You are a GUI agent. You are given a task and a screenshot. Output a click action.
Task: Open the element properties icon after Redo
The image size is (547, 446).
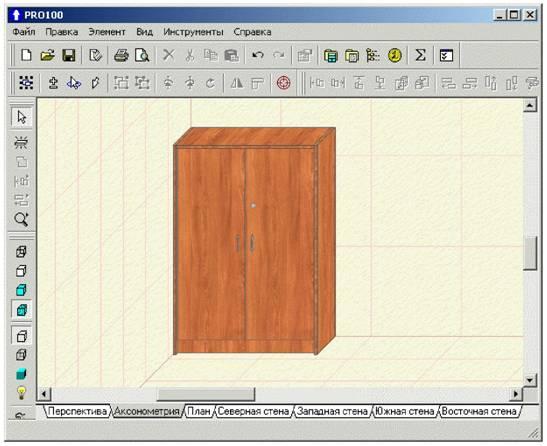pos(305,55)
